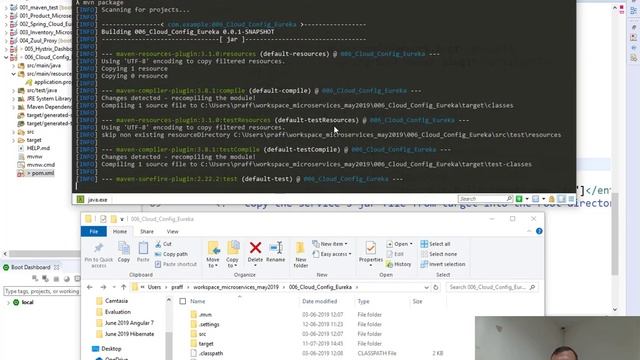
Task: Open the Easy access dropdown
Action: (332, 254)
